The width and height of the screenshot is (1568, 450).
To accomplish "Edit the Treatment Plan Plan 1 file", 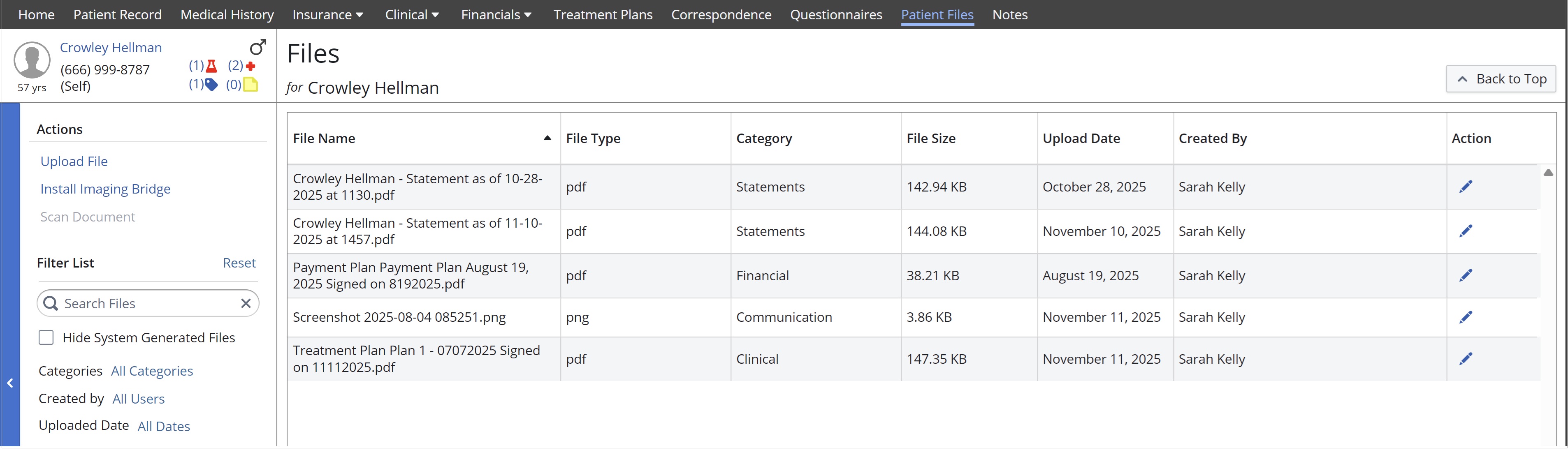I will [1466, 358].
